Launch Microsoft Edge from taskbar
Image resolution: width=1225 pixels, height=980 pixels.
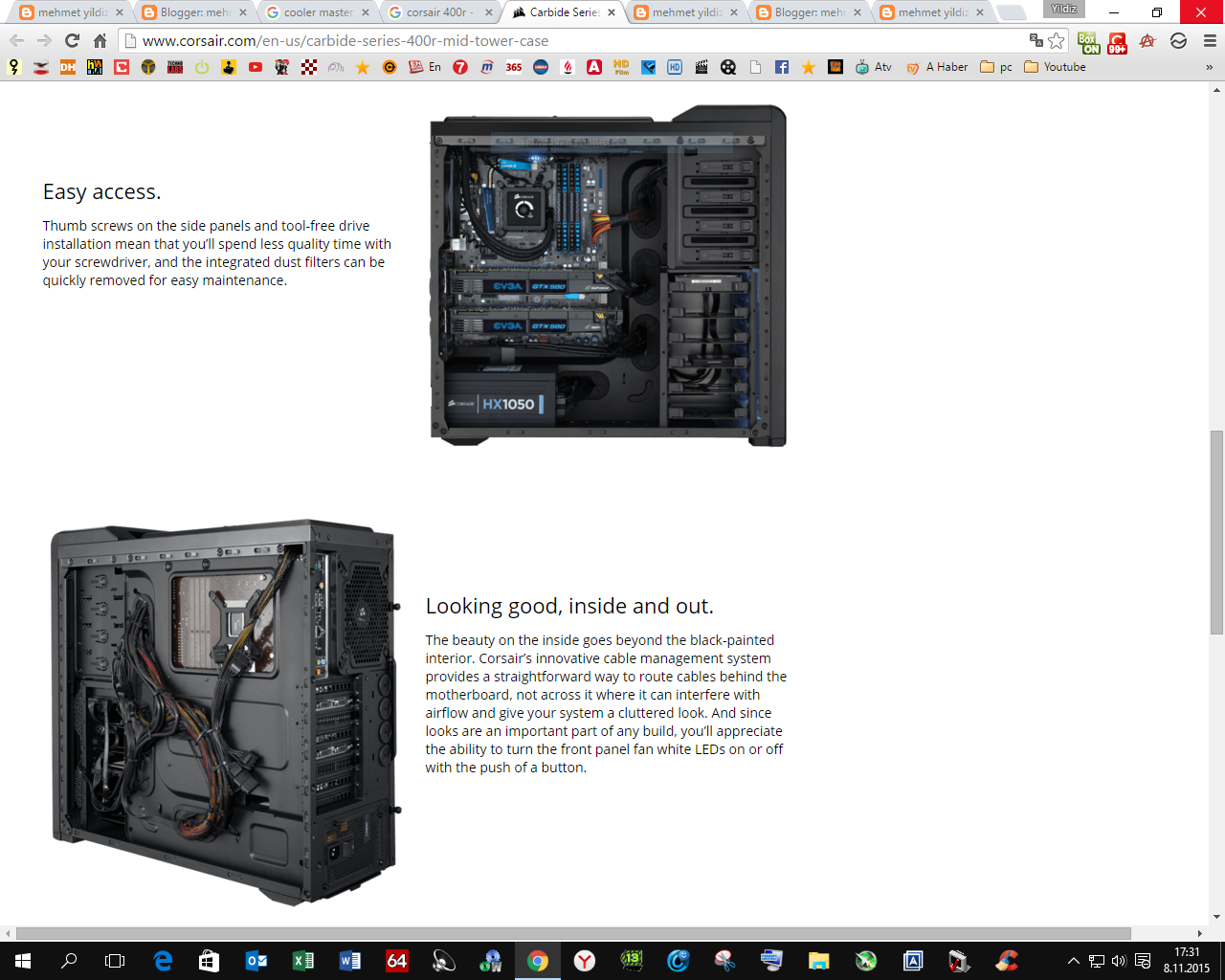pyautogui.click(x=163, y=961)
